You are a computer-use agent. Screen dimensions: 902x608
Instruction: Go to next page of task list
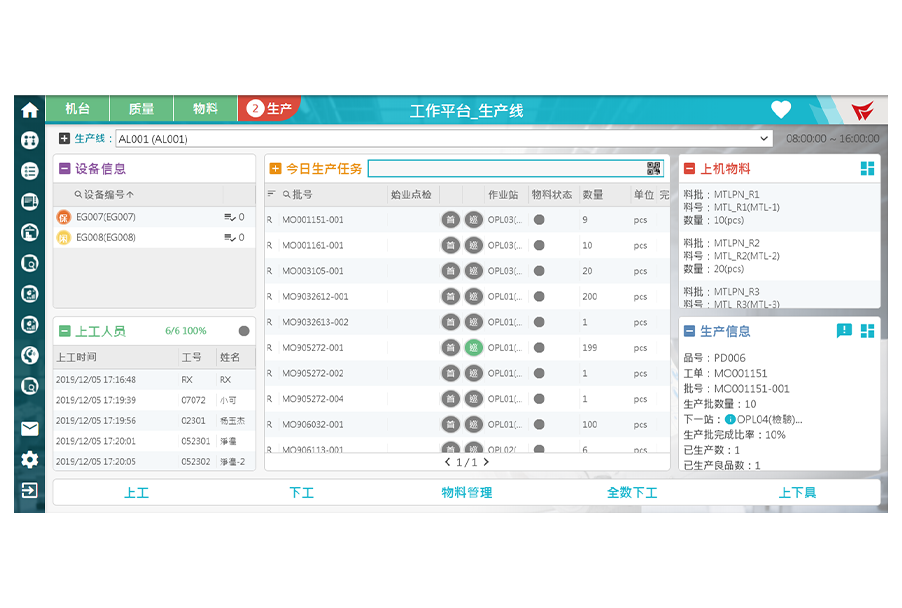click(486, 462)
